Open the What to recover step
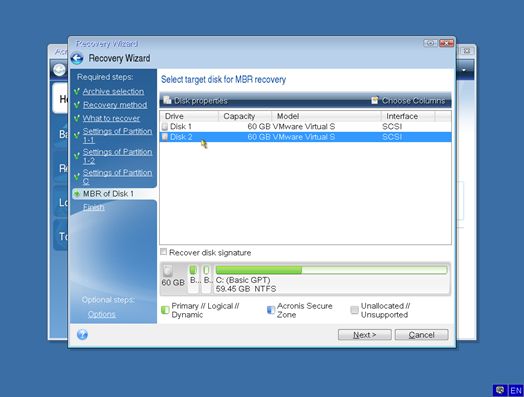 (x=111, y=118)
